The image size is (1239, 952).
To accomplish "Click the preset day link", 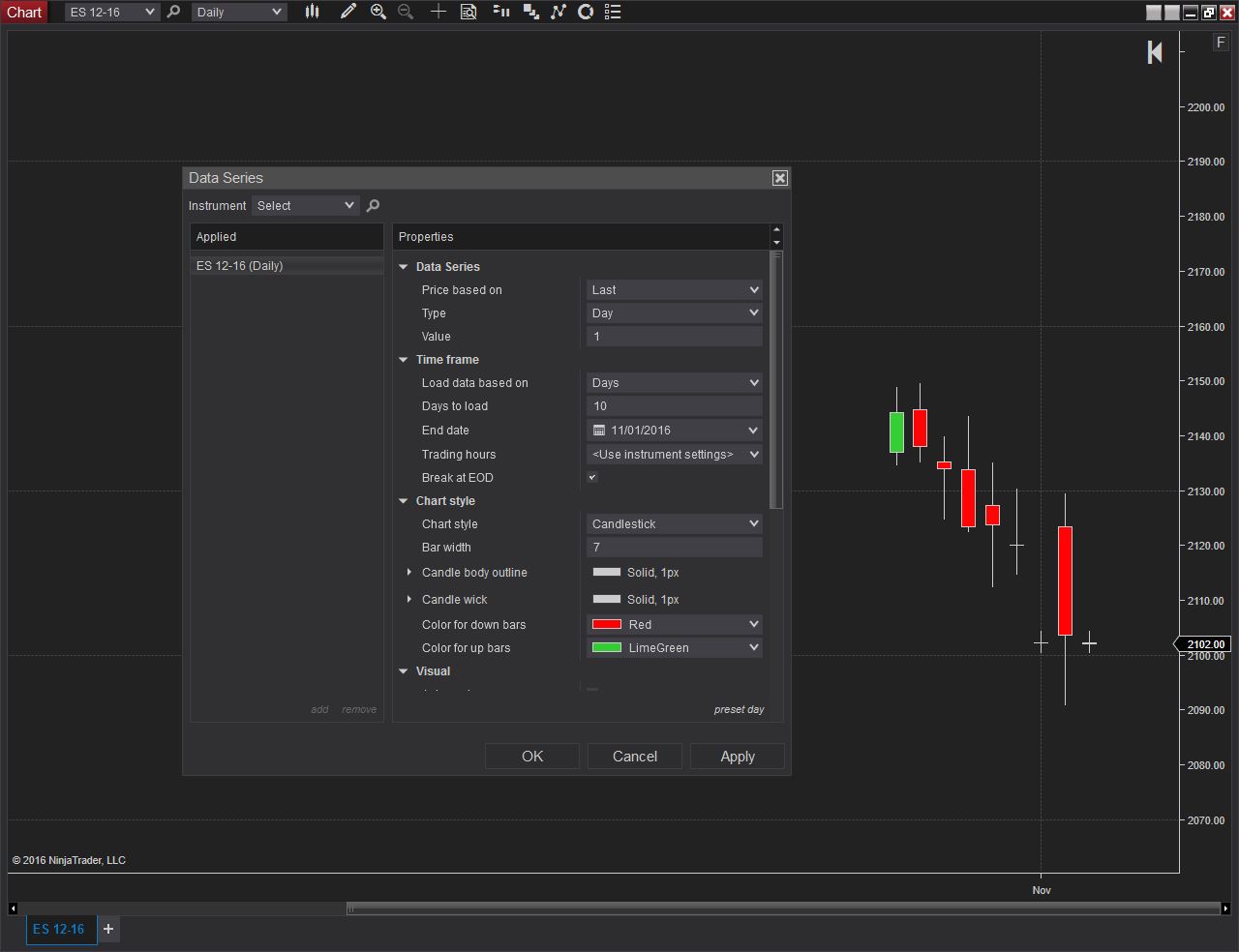I will 740,709.
